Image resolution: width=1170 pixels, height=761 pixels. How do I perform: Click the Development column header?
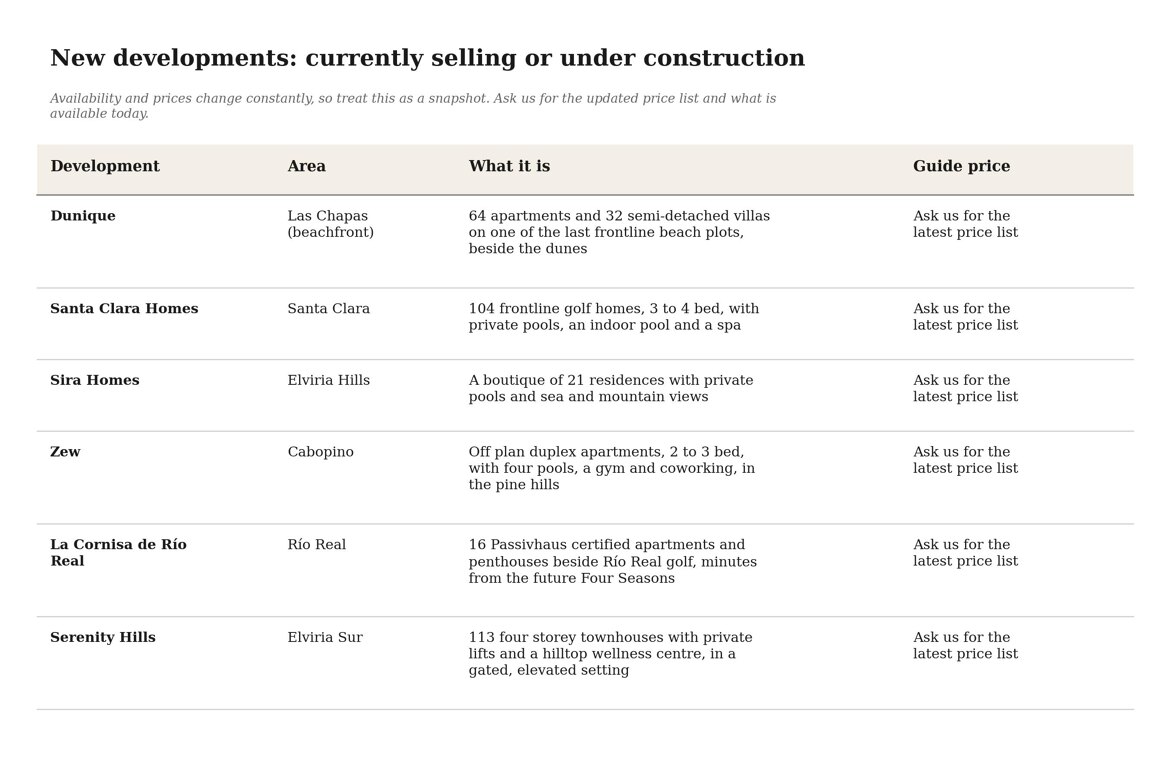(x=105, y=166)
